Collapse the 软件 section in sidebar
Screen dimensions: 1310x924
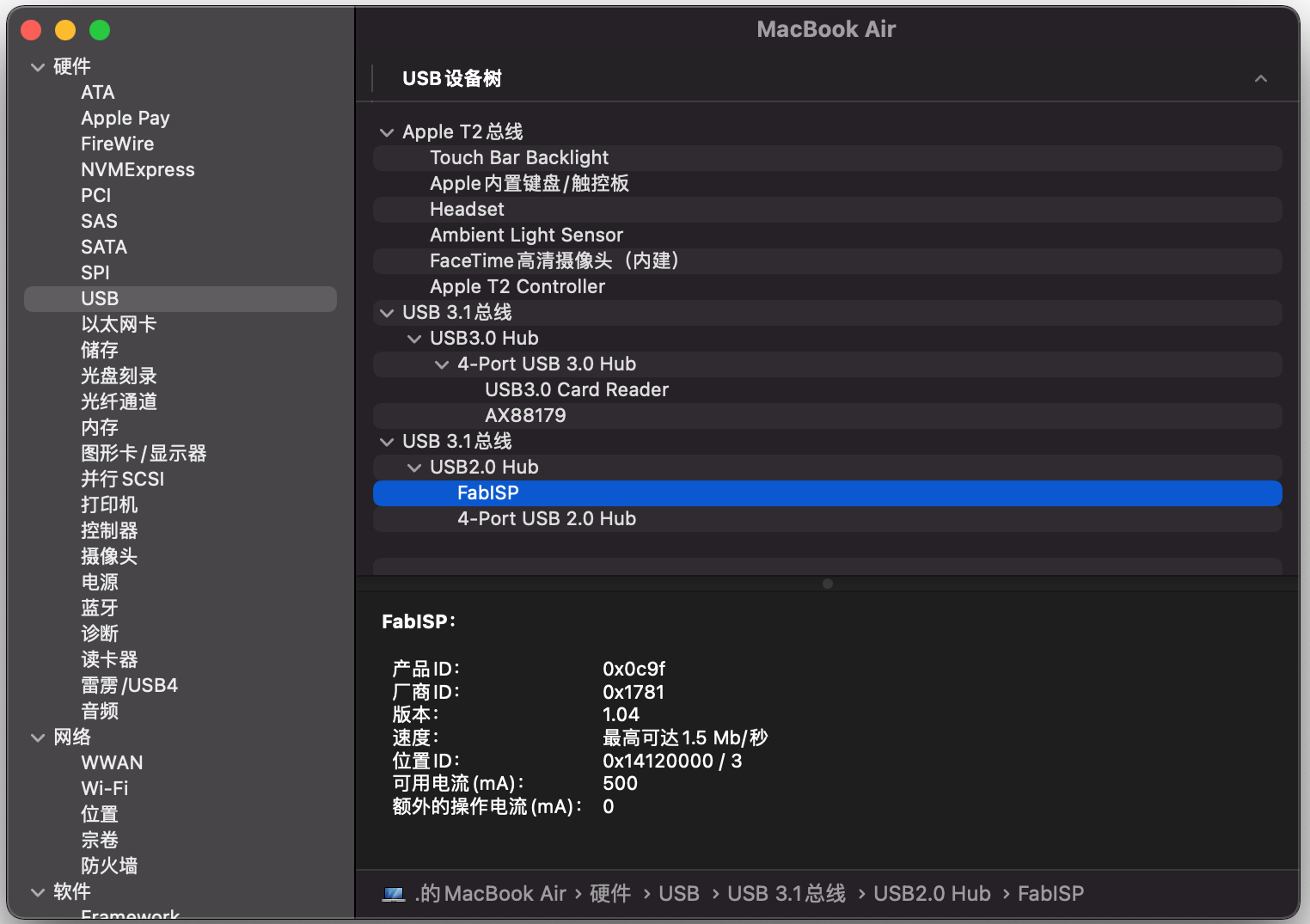[x=38, y=892]
